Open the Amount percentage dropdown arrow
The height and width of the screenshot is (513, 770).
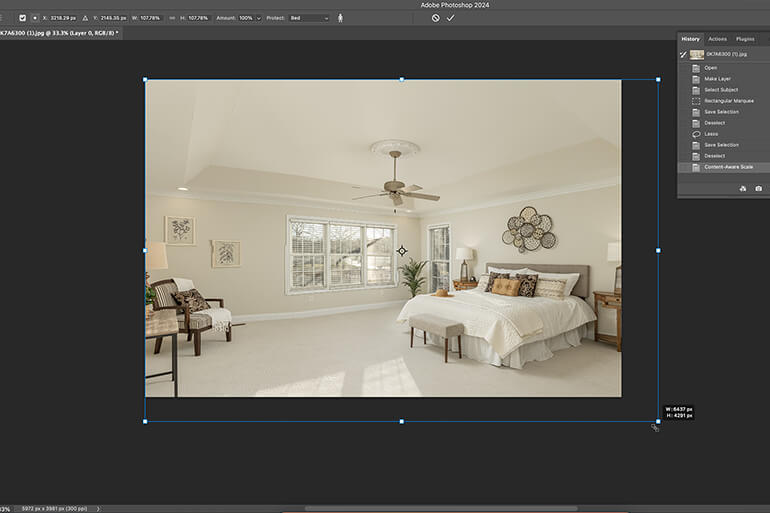258,18
